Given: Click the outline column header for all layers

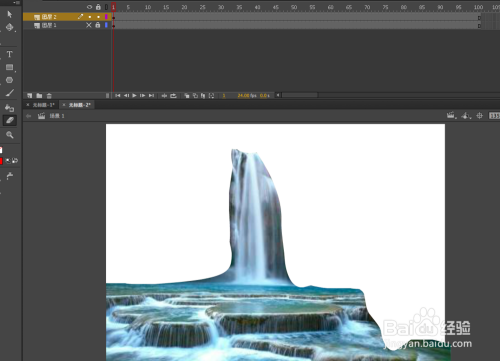Looking at the screenshot, I should (x=106, y=7).
